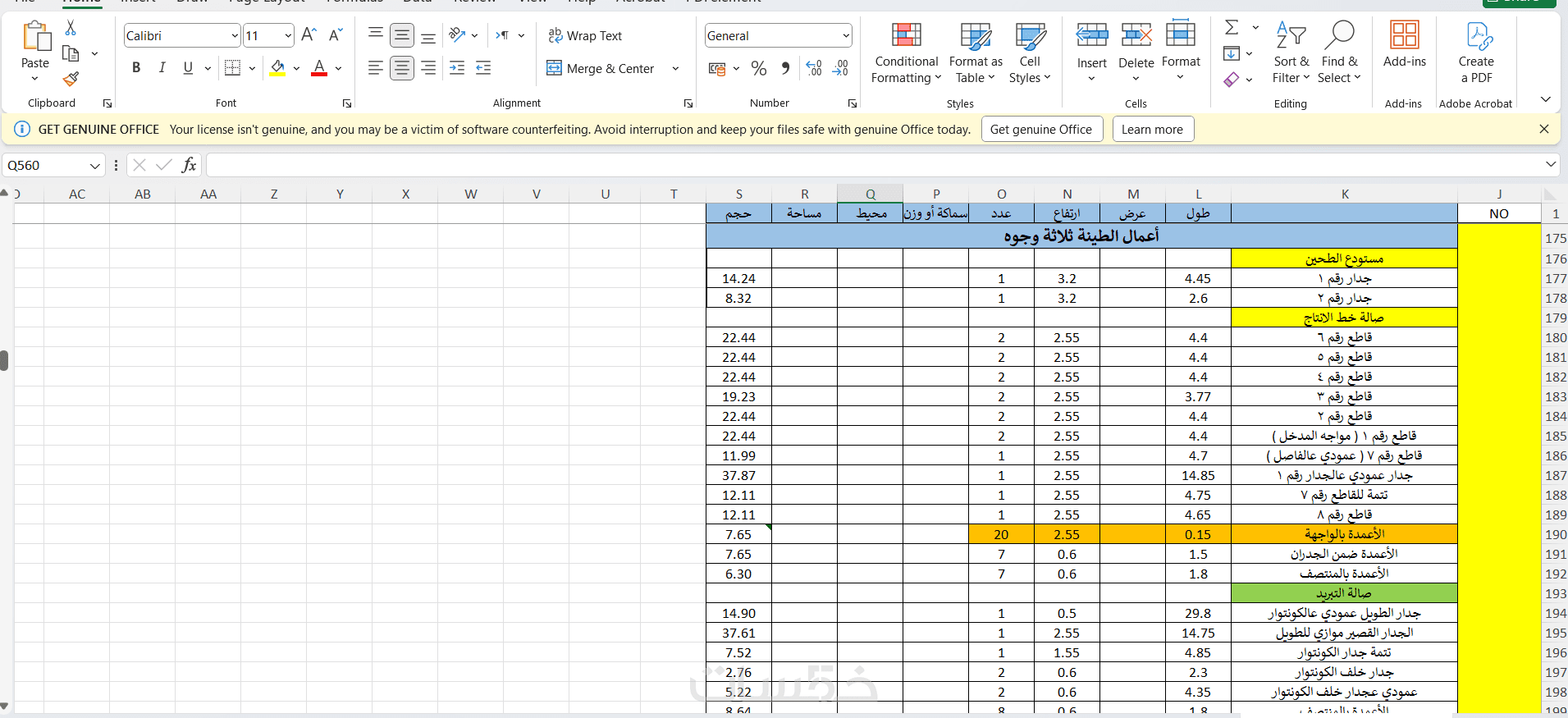Toggle Center horizontal alignment
The image size is (1568, 718).
pyautogui.click(x=402, y=68)
